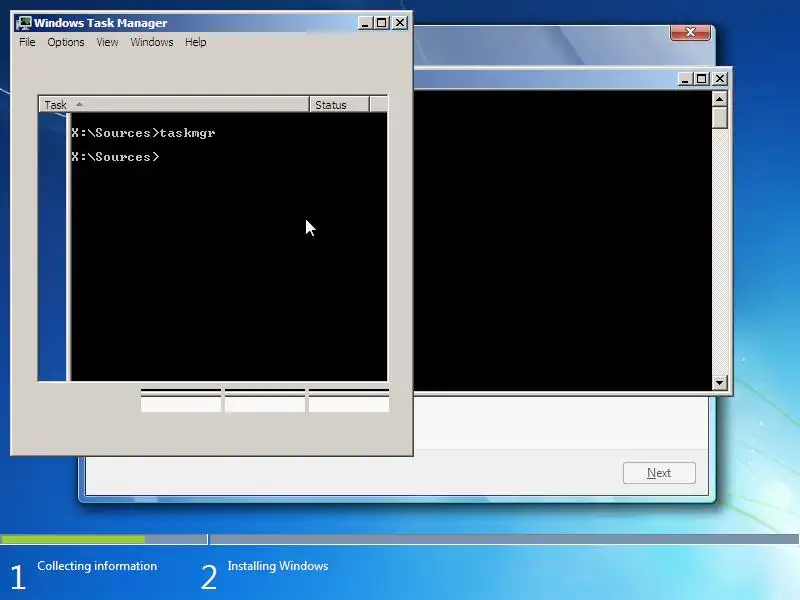Viewport: 800px width, 600px height.
Task: Click the command prompt scroll up arrow
Action: (x=719, y=98)
